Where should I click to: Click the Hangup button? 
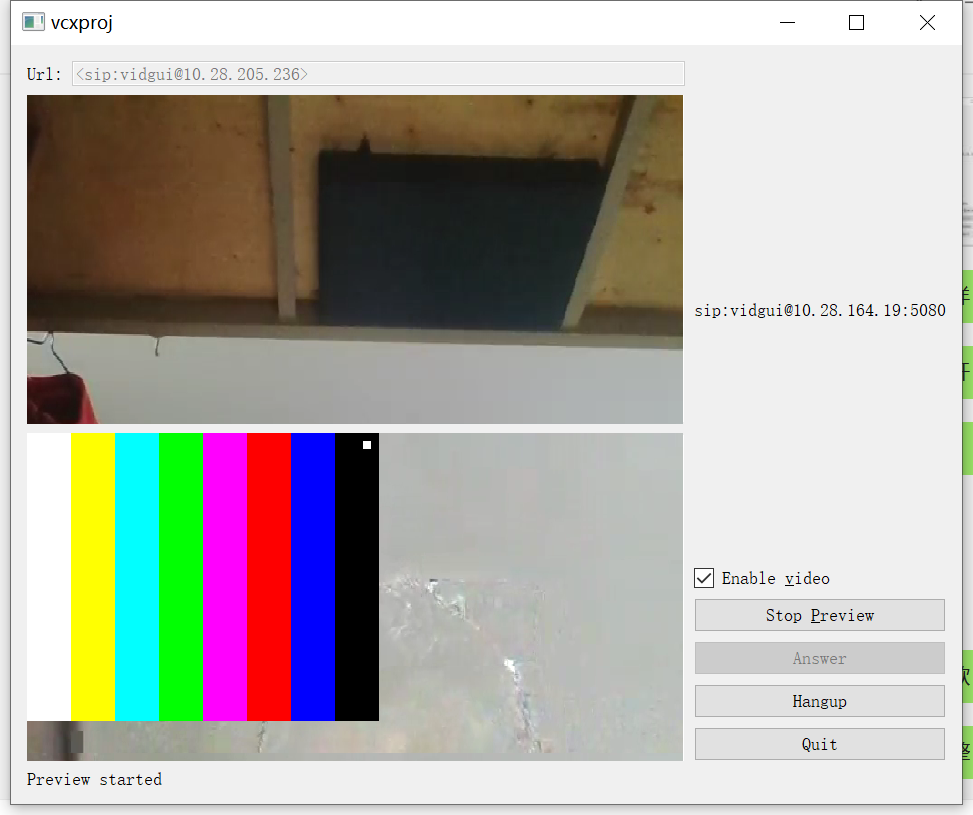click(818, 701)
